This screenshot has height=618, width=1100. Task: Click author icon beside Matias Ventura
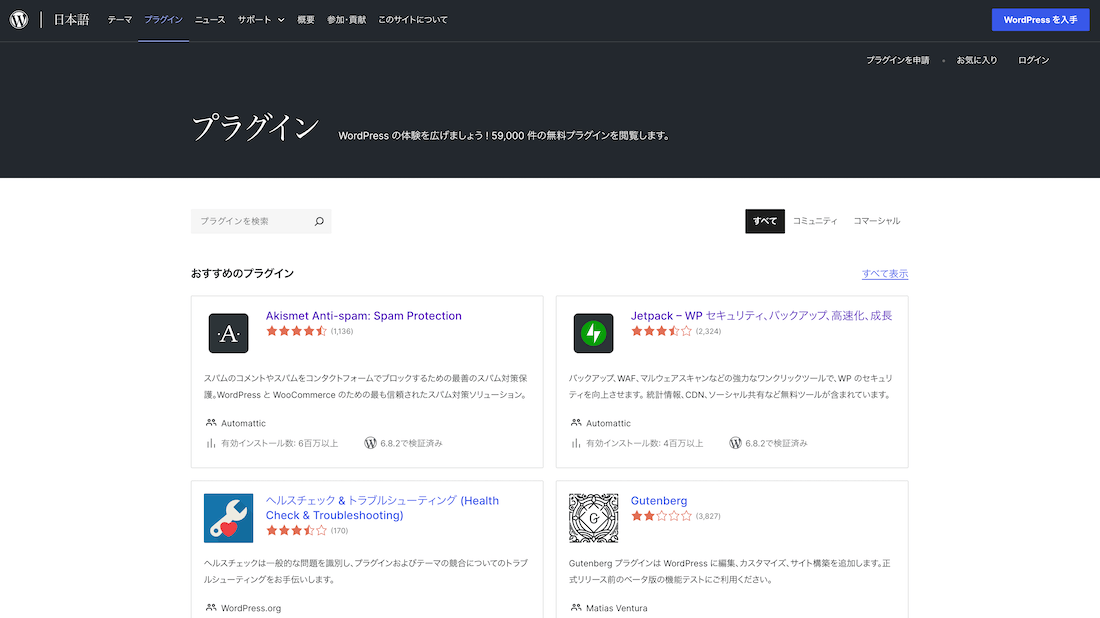(575, 607)
